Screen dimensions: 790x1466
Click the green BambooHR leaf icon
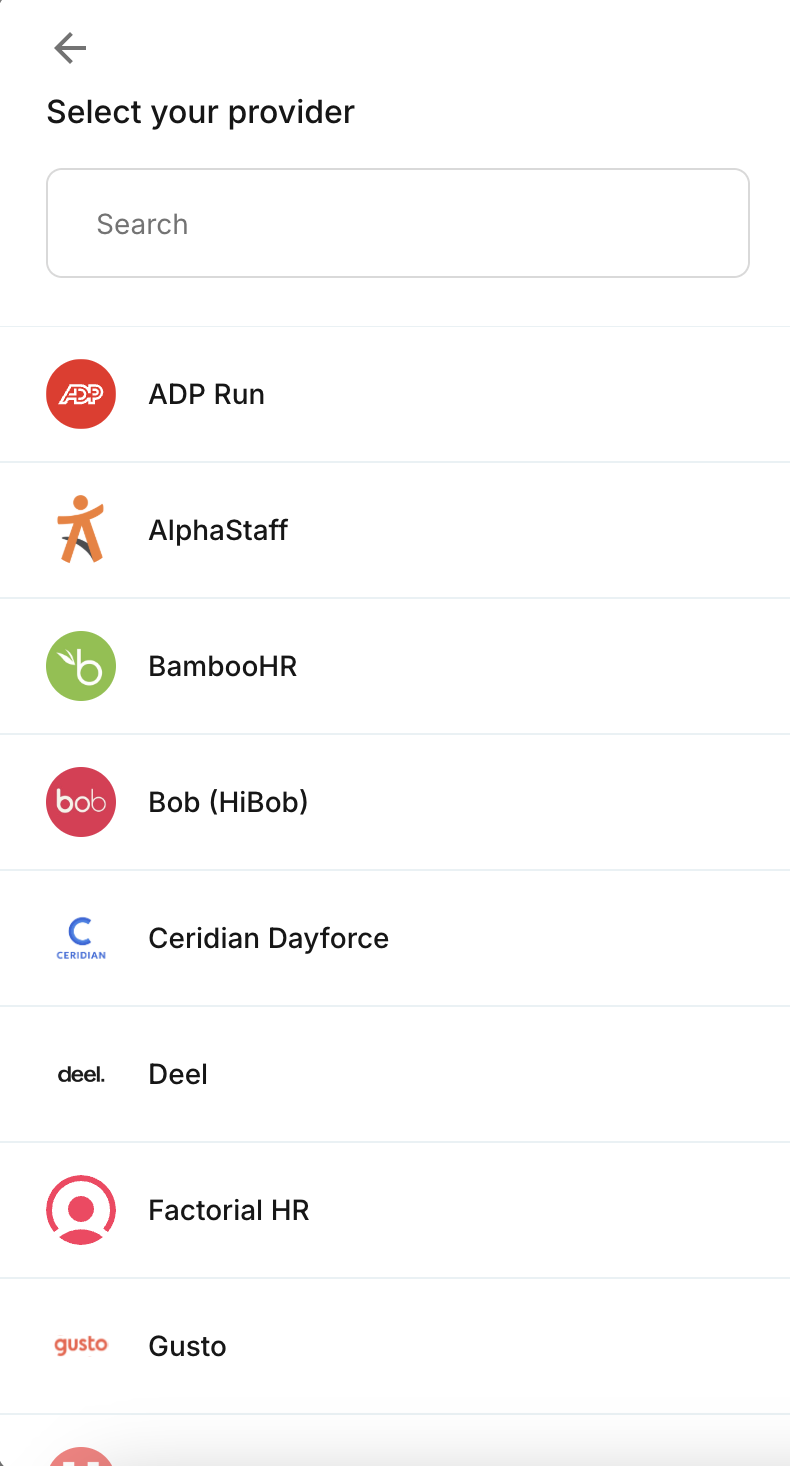(x=81, y=666)
